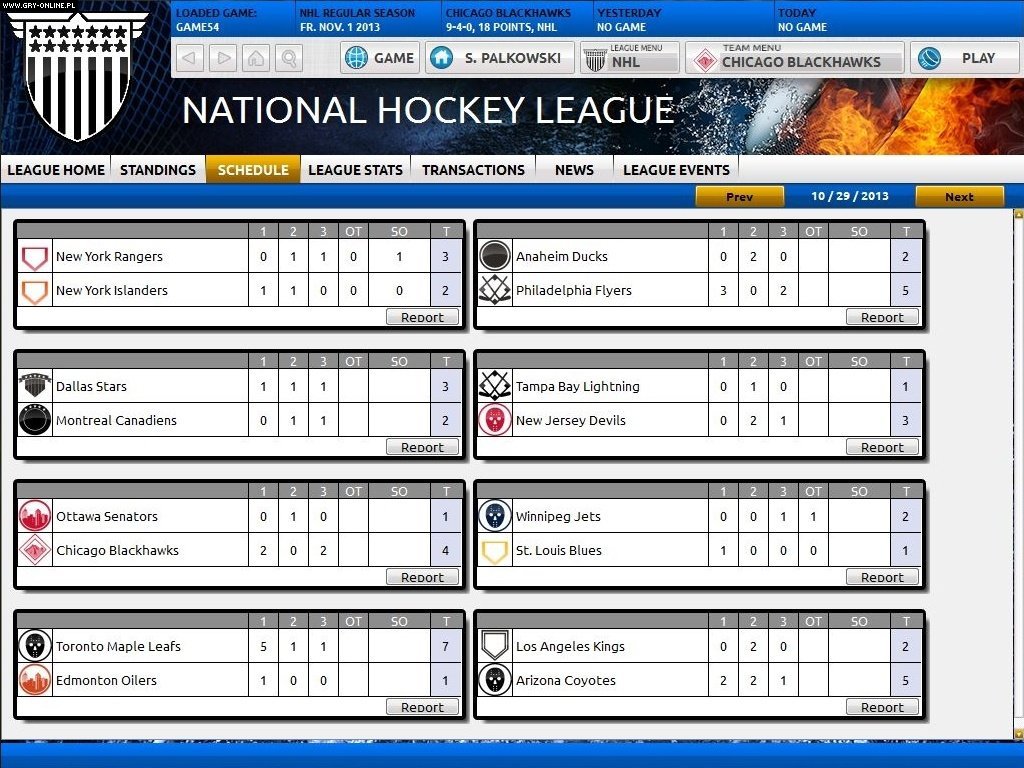Open the TRANSACTIONS tab

pos(473,170)
